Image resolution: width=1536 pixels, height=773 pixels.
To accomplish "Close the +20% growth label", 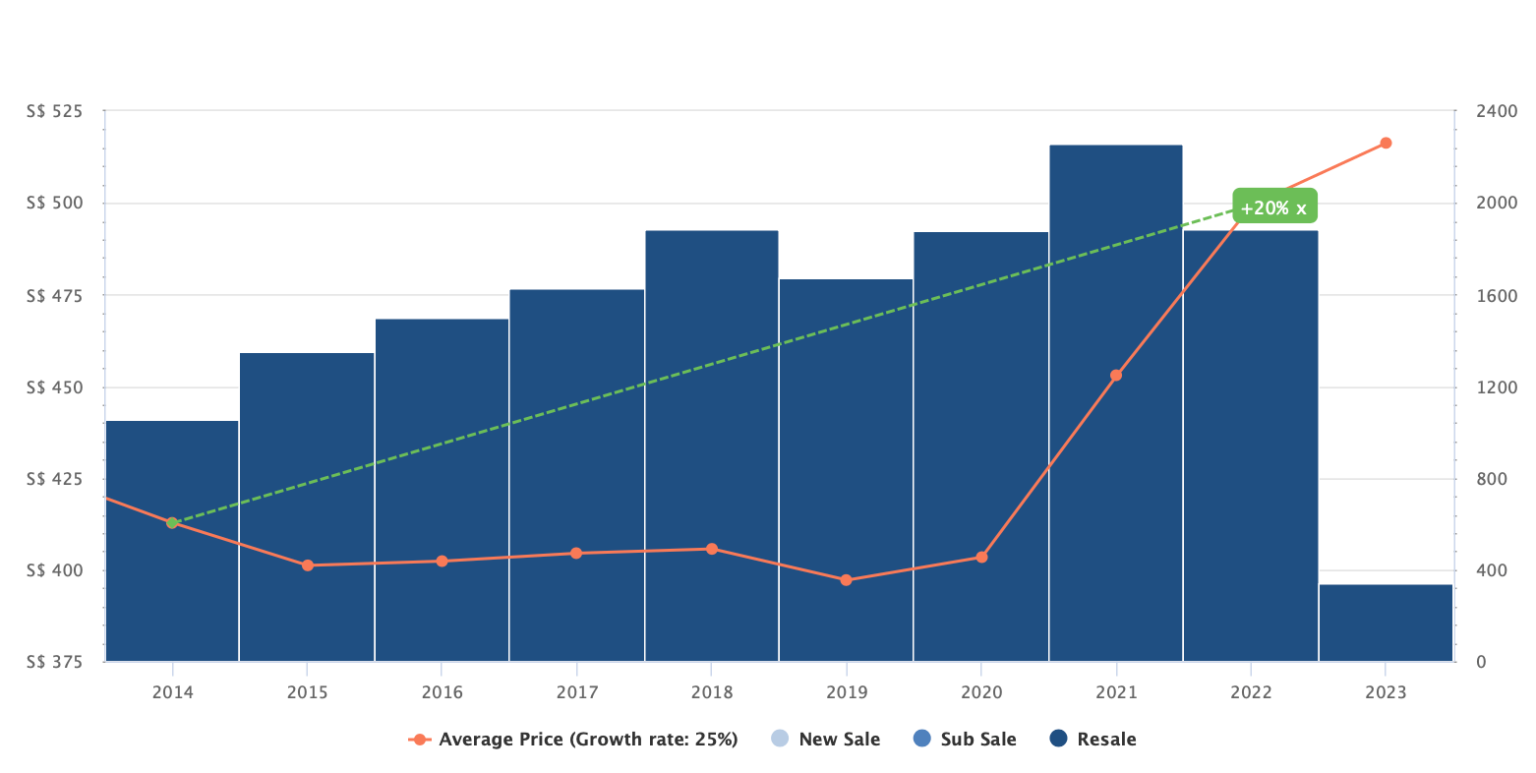I will click(1301, 209).
